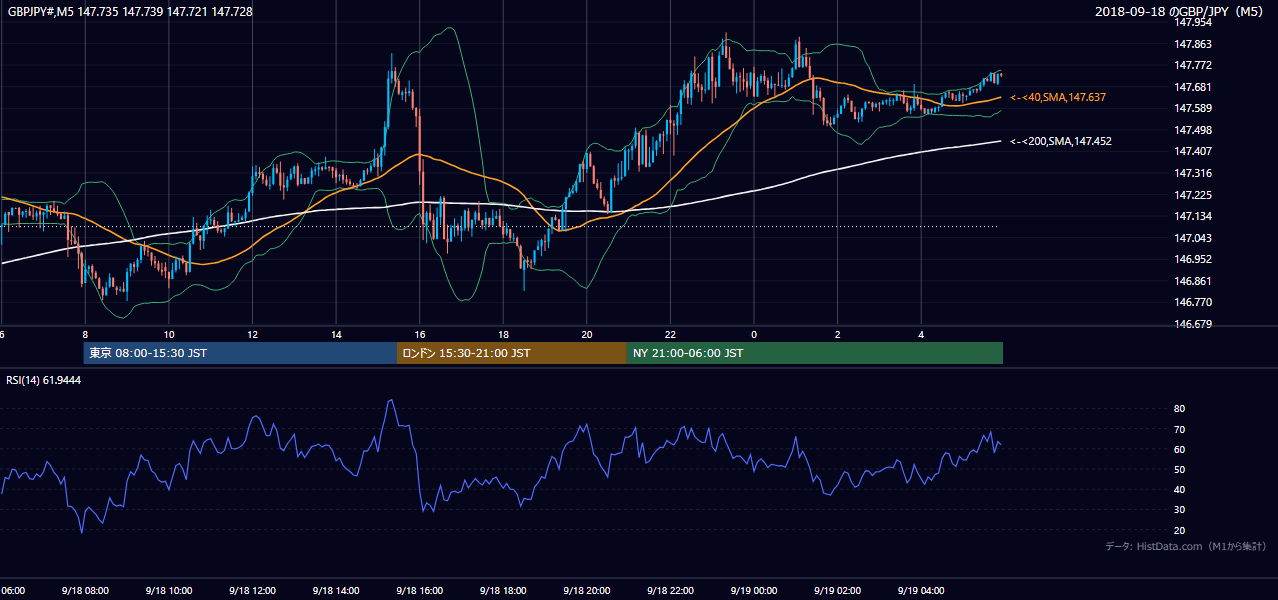This screenshot has width=1278, height=600.
Task: Click the 2018-09-18 GBP/JPY (M5) title
Action: coord(1179,11)
